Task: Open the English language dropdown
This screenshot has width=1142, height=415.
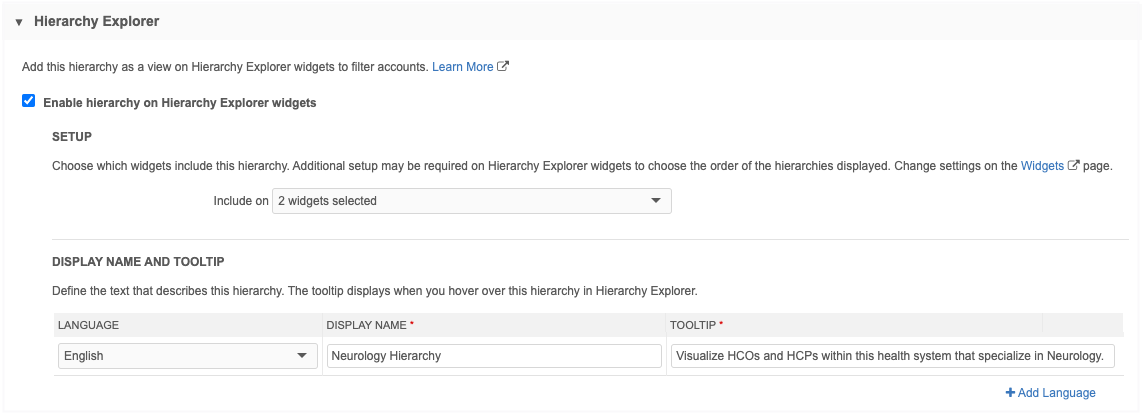Action: click(187, 356)
